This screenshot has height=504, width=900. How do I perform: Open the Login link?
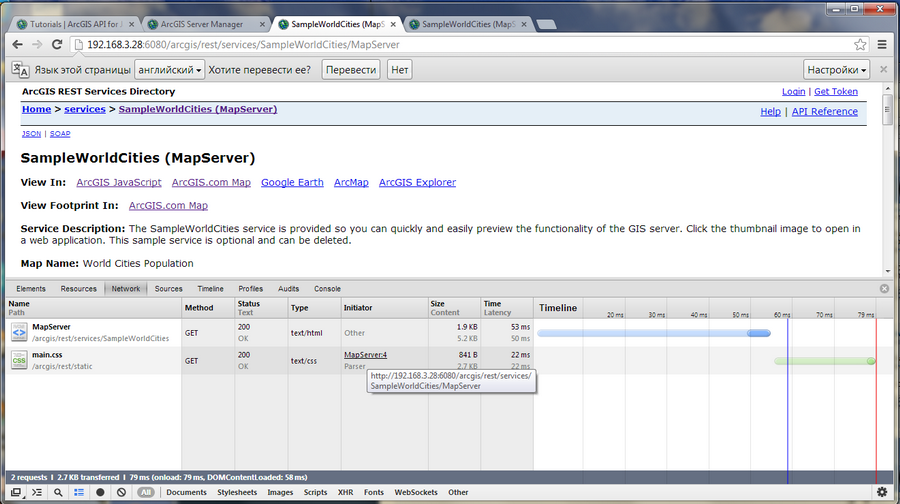[793, 91]
